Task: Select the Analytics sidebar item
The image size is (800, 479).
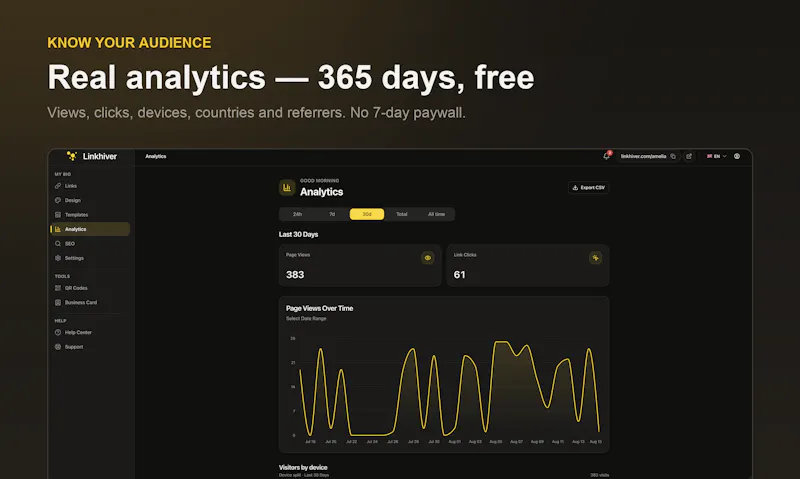Action: 90,229
